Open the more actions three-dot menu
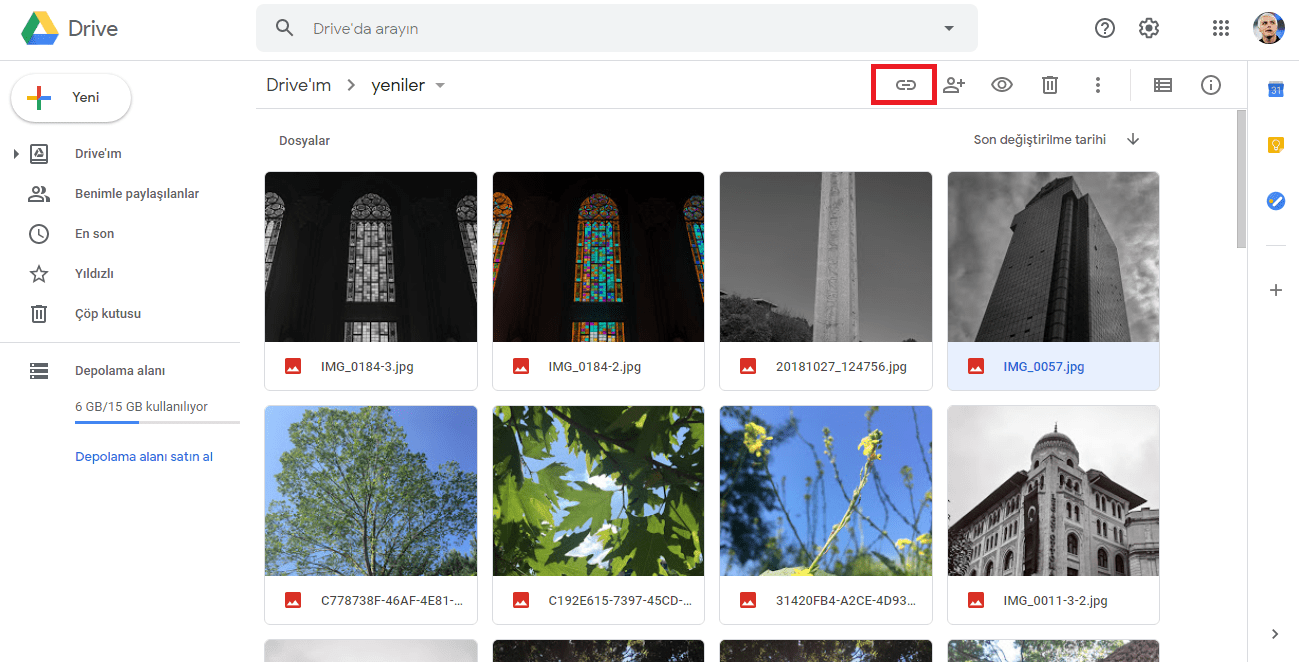This screenshot has height=662, width=1299. [1098, 85]
